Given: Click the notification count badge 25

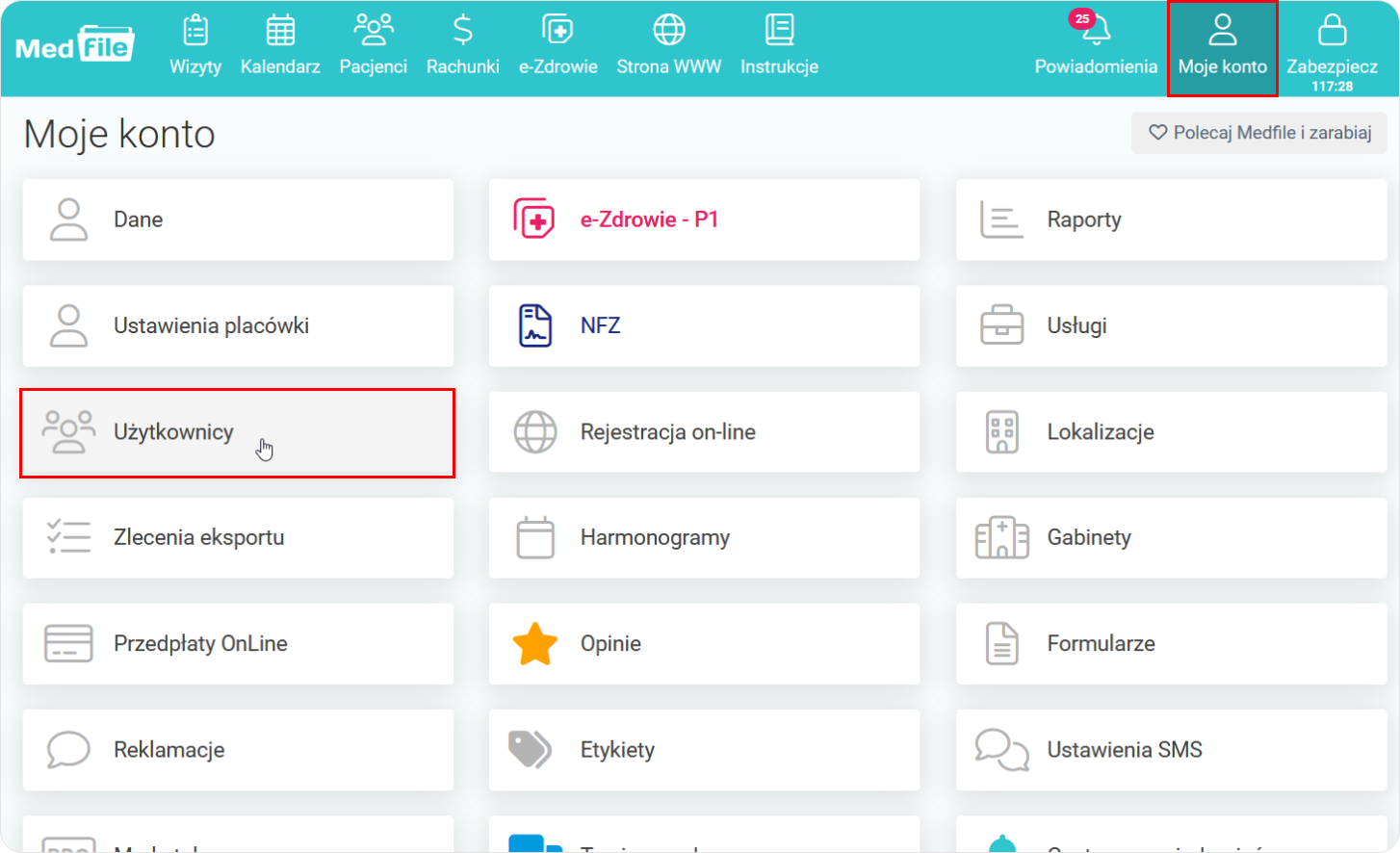Looking at the screenshot, I should pyautogui.click(x=1082, y=18).
